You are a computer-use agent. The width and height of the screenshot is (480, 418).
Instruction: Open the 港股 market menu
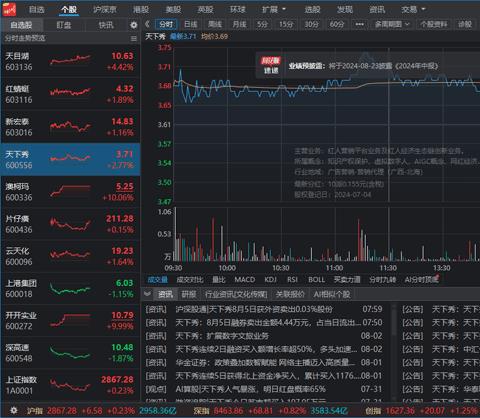coord(141,9)
